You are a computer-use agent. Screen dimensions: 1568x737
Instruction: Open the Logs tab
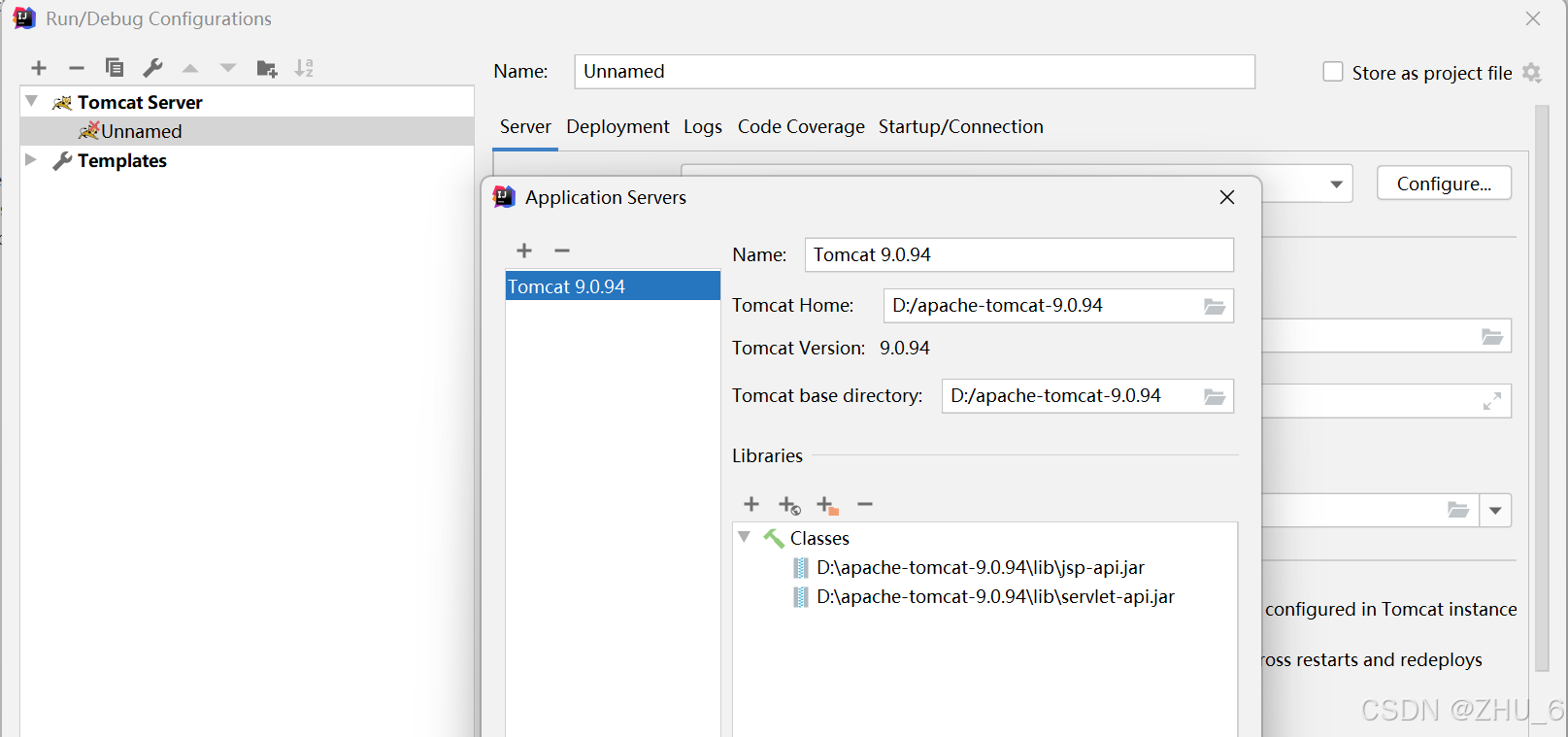click(x=703, y=126)
